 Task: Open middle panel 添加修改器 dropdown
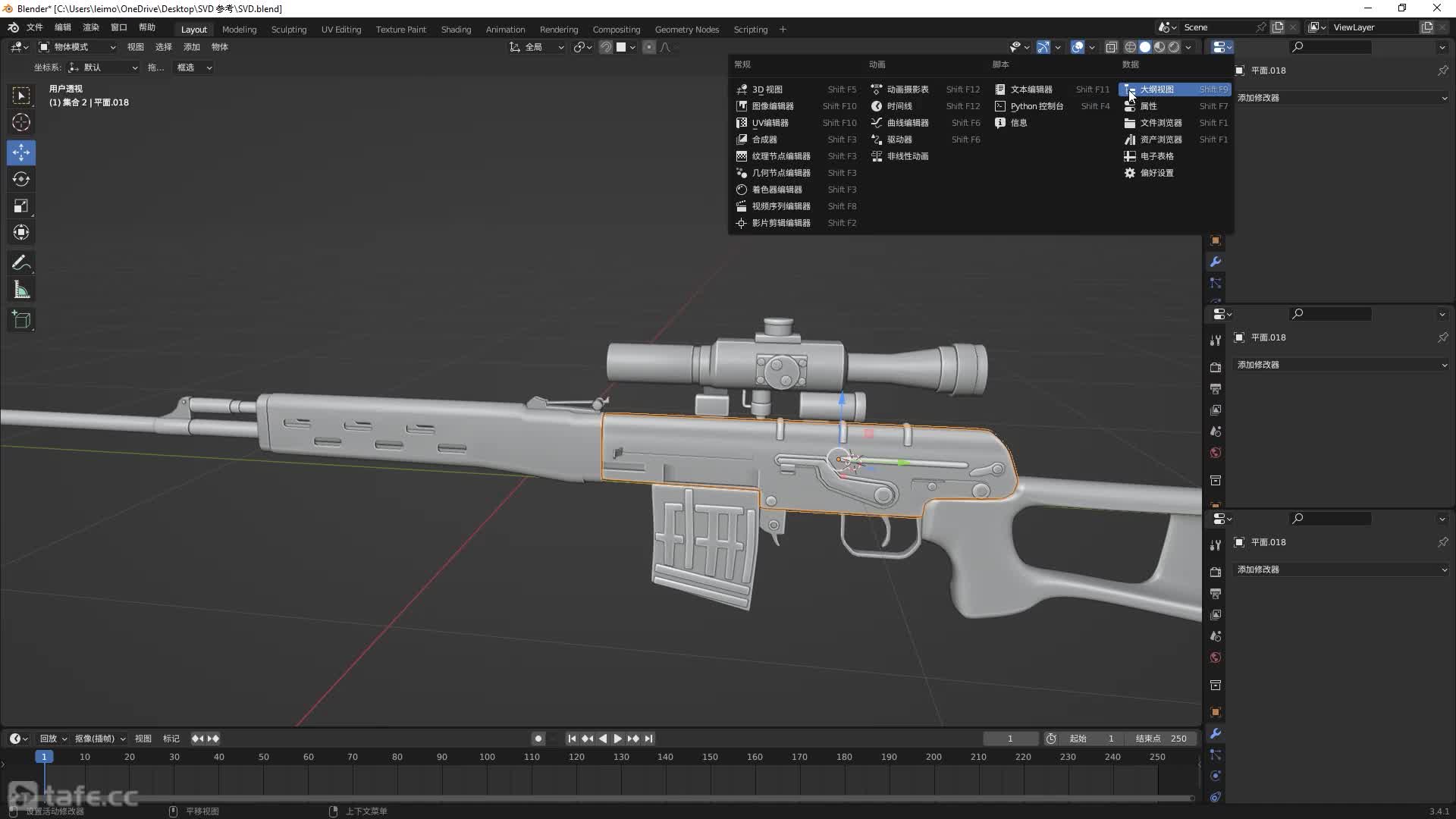tap(1341, 365)
